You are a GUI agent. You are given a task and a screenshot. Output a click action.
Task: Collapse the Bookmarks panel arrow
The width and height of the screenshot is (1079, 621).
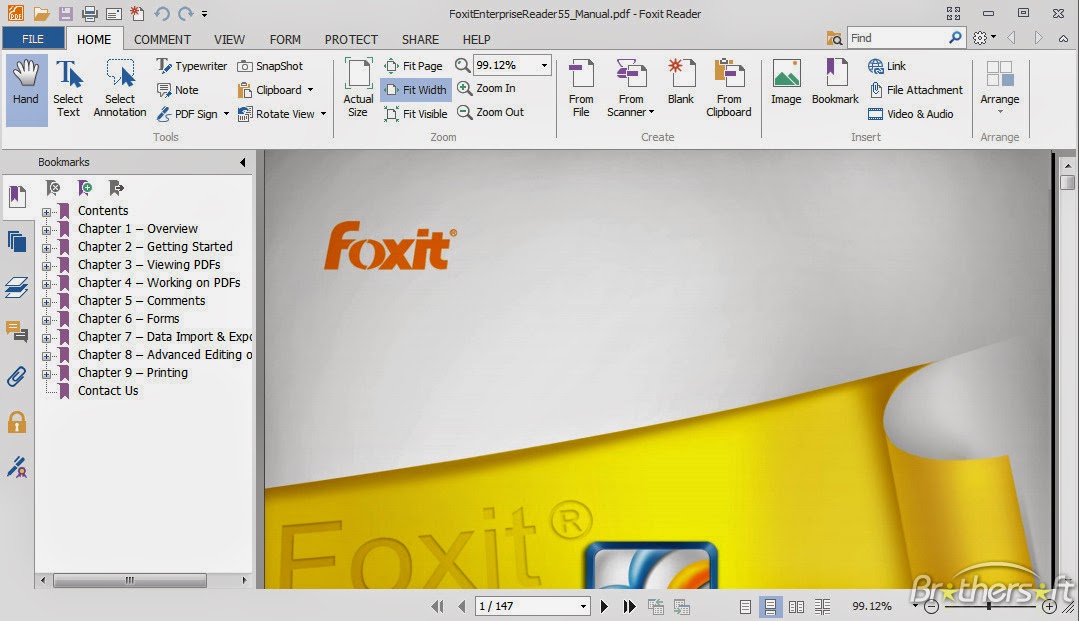click(x=243, y=162)
